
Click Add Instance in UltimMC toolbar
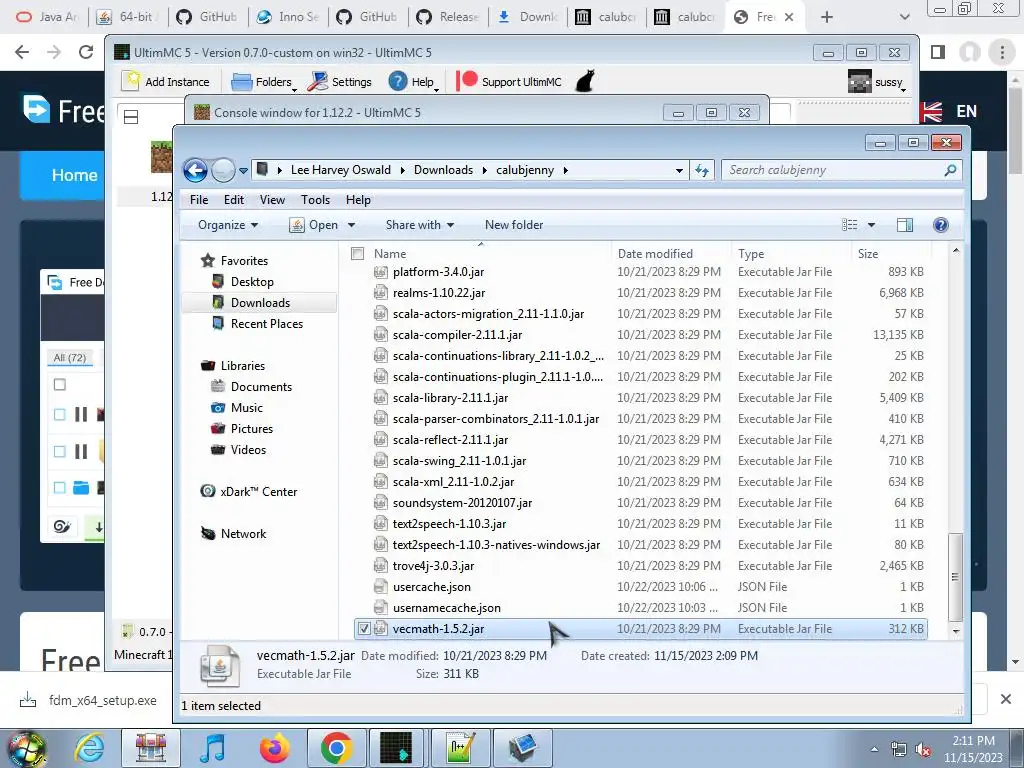tap(167, 82)
